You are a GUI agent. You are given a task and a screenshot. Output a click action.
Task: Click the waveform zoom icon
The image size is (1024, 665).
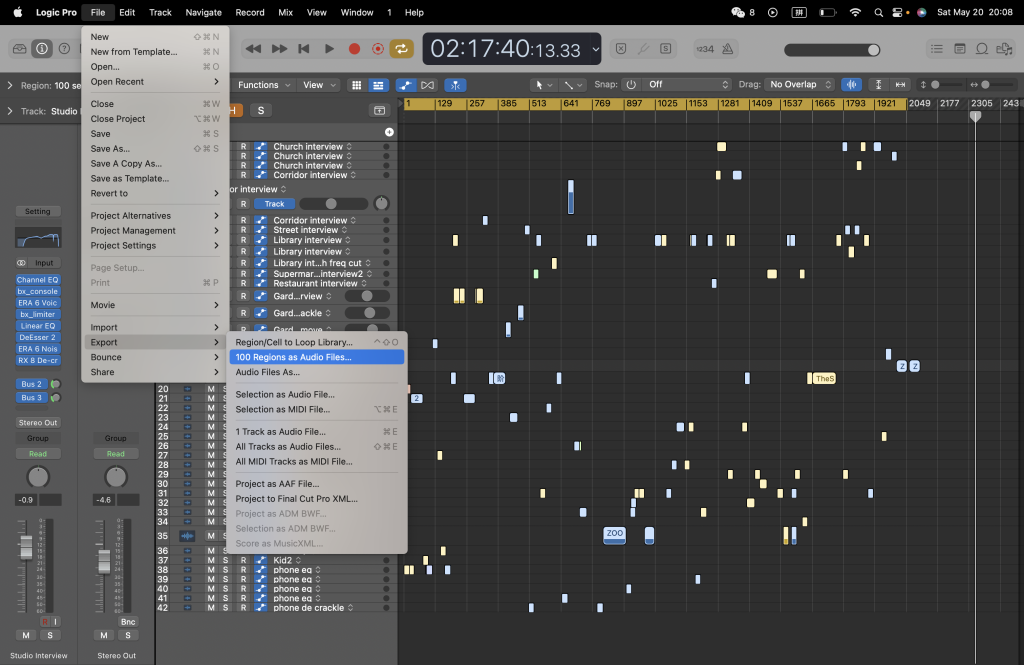coord(852,84)
